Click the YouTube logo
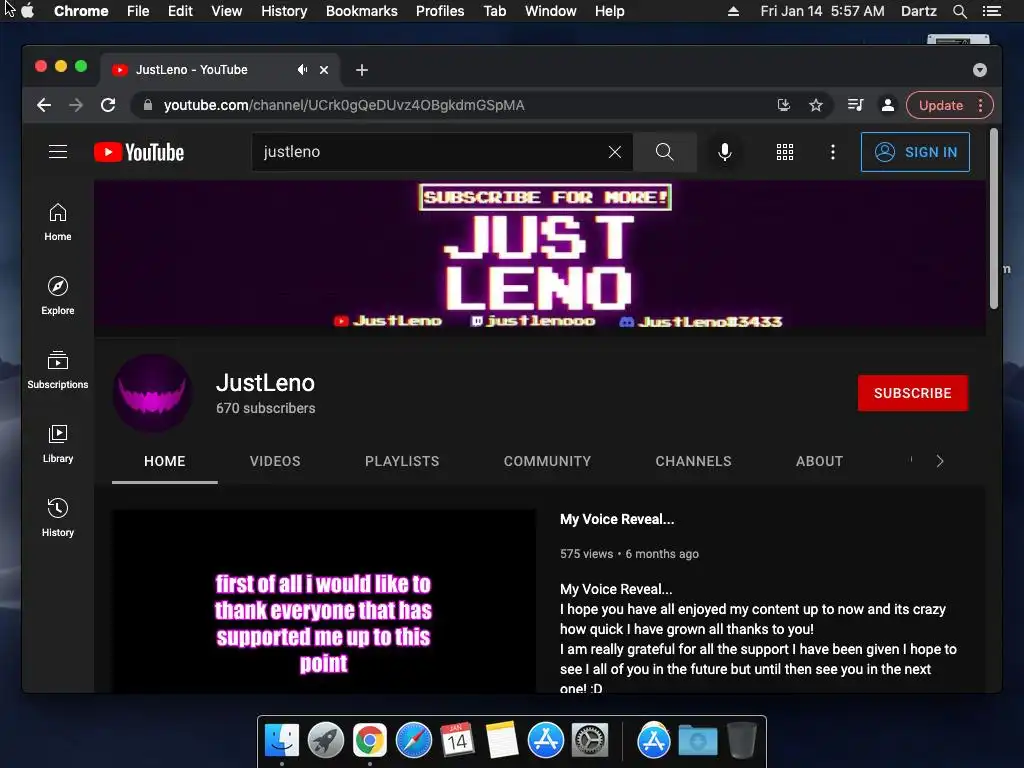This screenshot has height=768, width=1024. 139,152
